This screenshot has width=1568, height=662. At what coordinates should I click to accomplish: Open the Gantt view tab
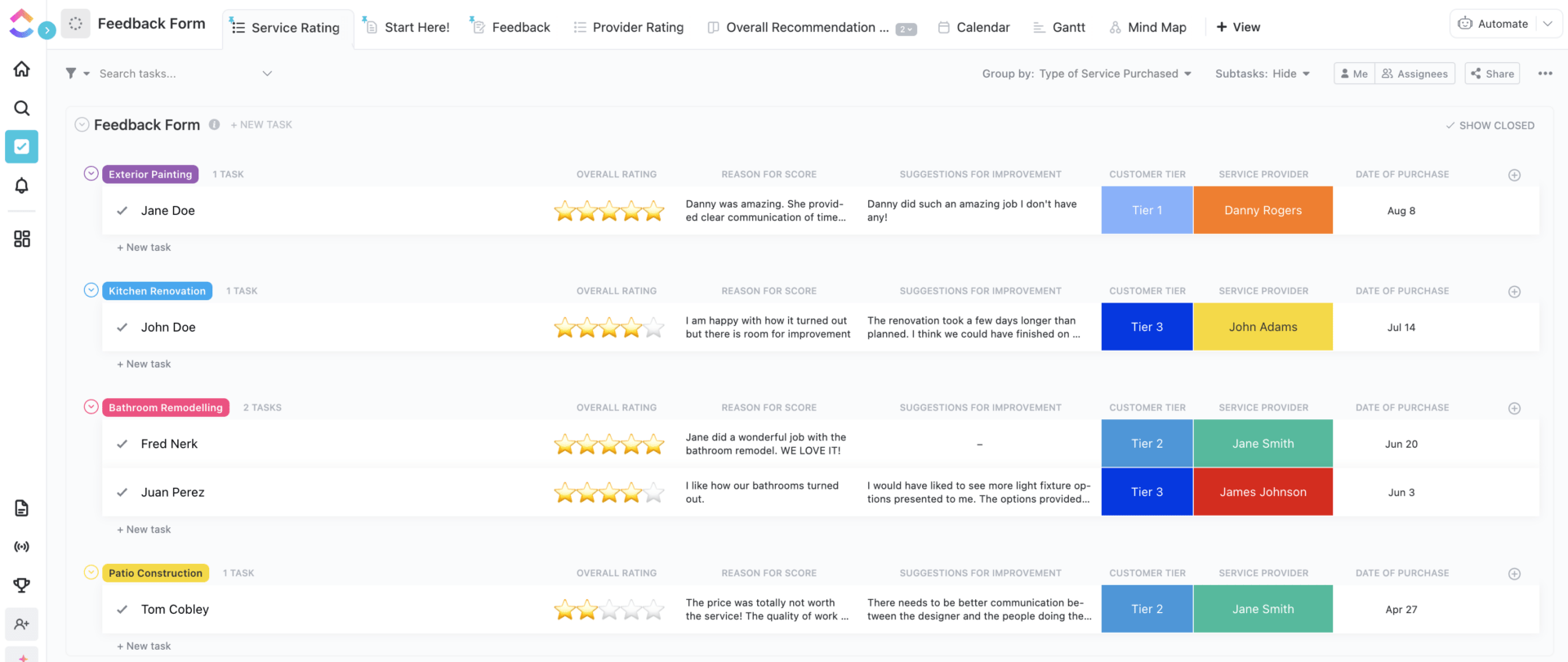[x=1059, y=27]
